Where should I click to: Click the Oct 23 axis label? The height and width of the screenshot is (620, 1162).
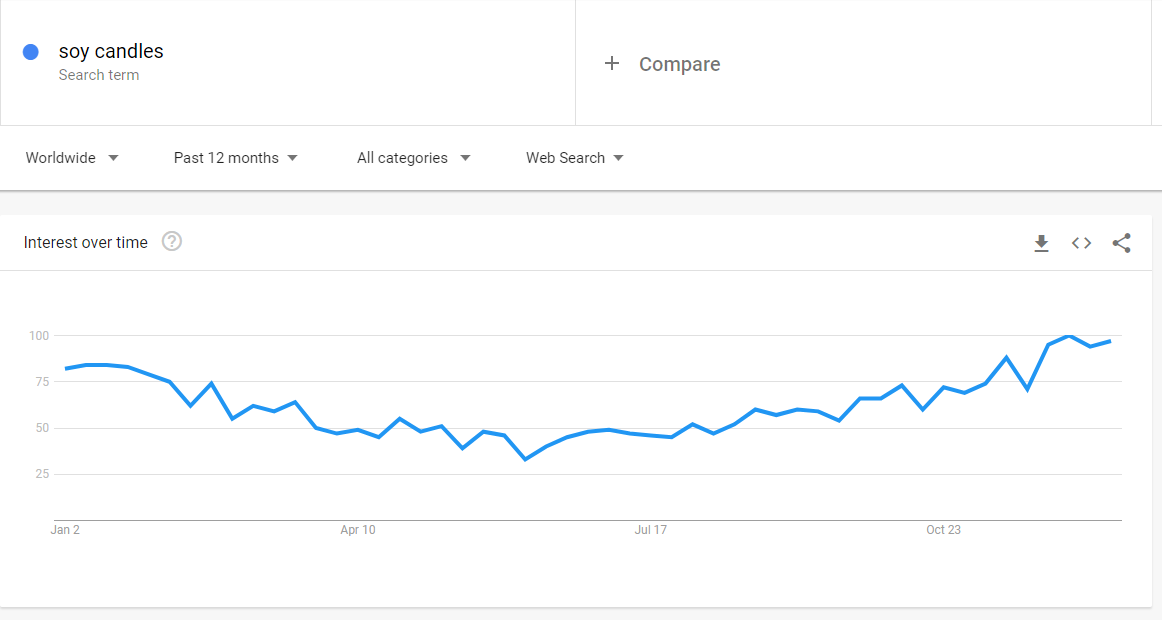tap(943, 530)
